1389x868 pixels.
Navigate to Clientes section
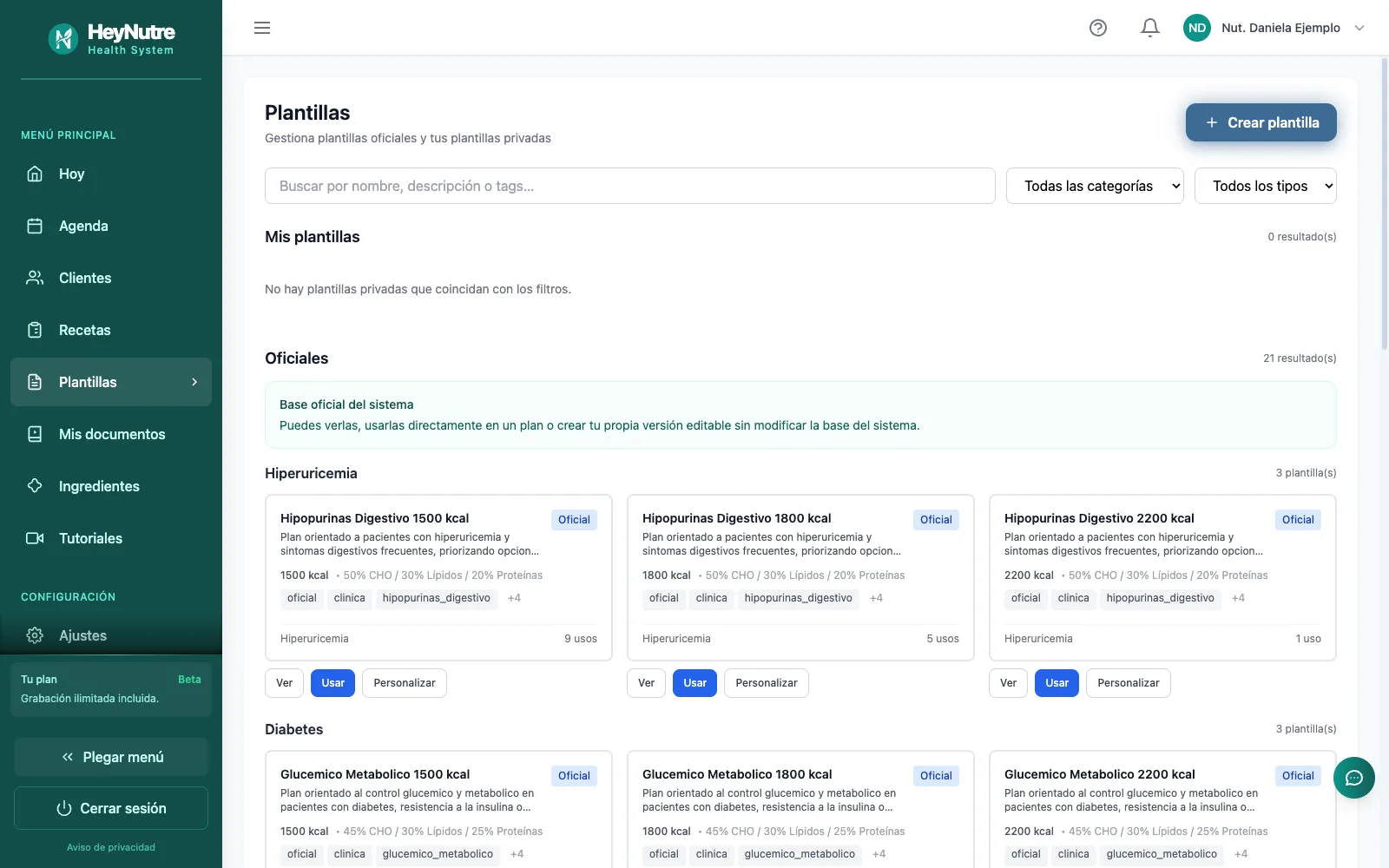coord(111,278)
